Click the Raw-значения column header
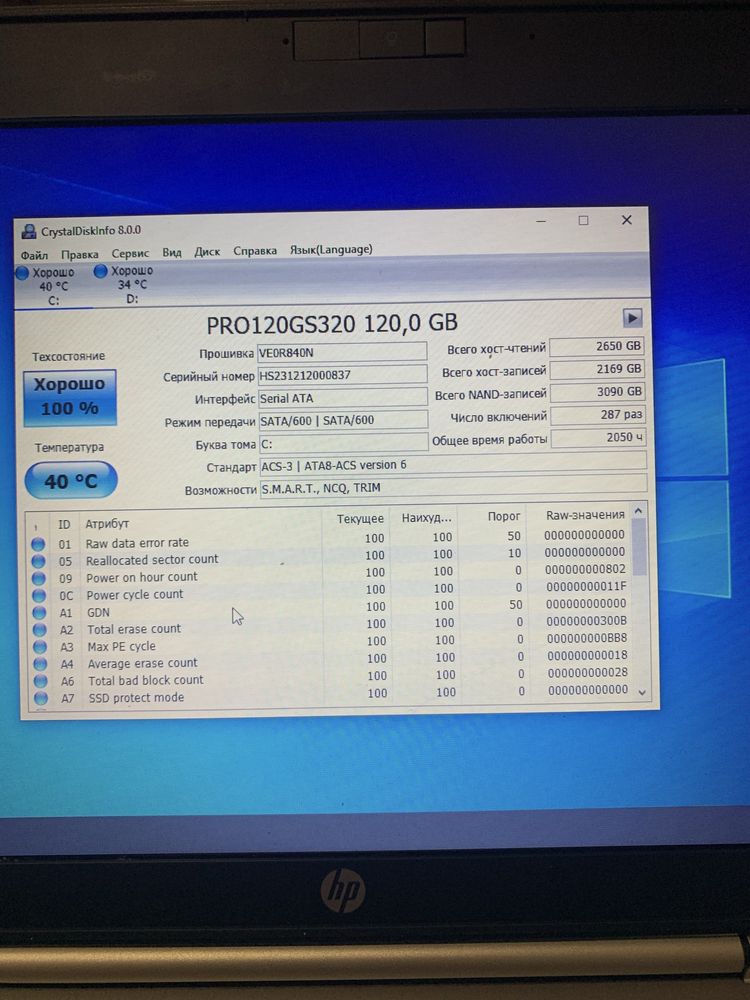 pos(585,515)
